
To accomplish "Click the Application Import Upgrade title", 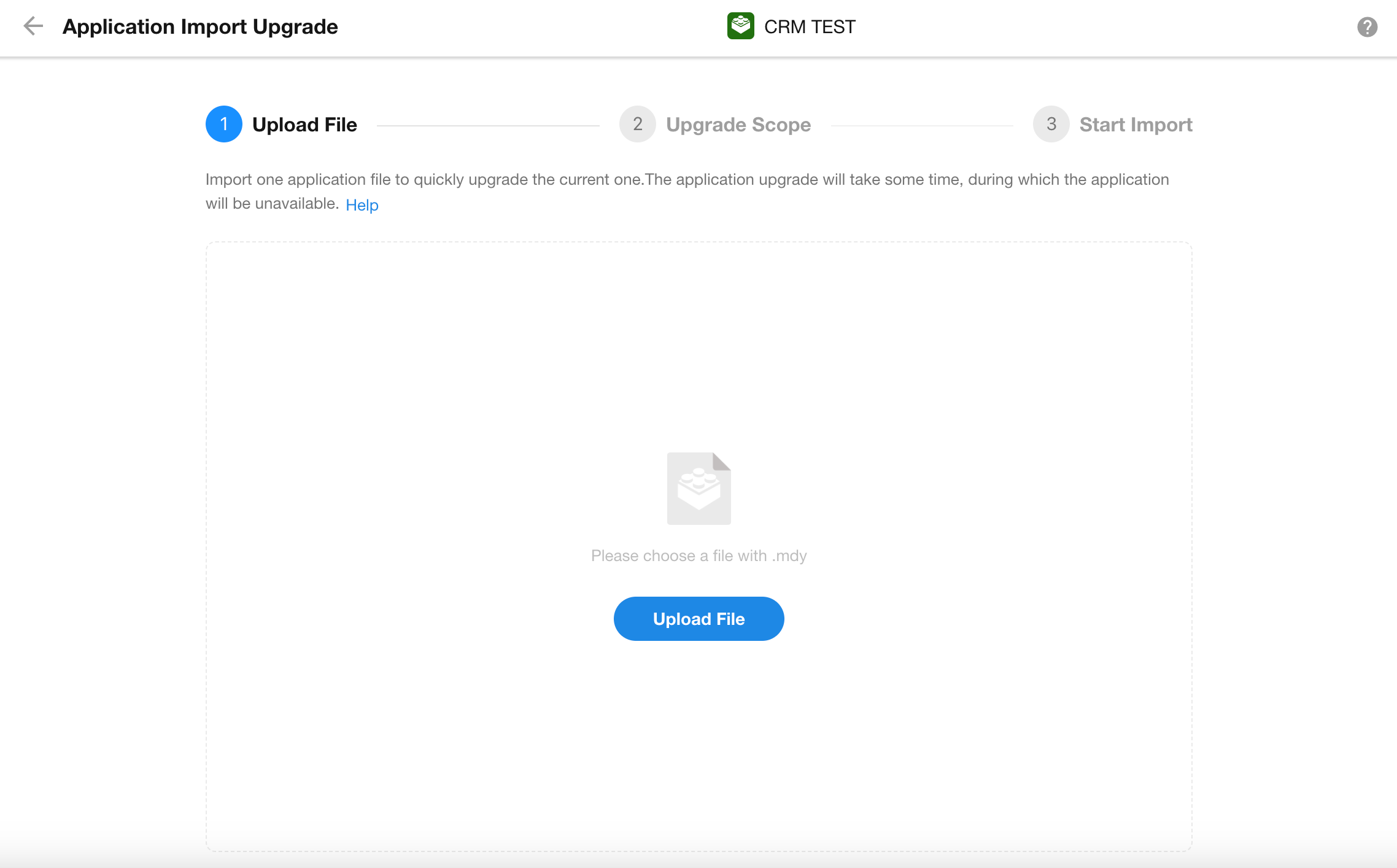I will [200, 27].
